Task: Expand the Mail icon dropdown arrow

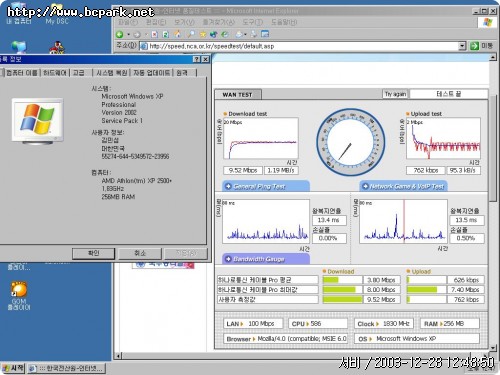Action: point(246,34)
